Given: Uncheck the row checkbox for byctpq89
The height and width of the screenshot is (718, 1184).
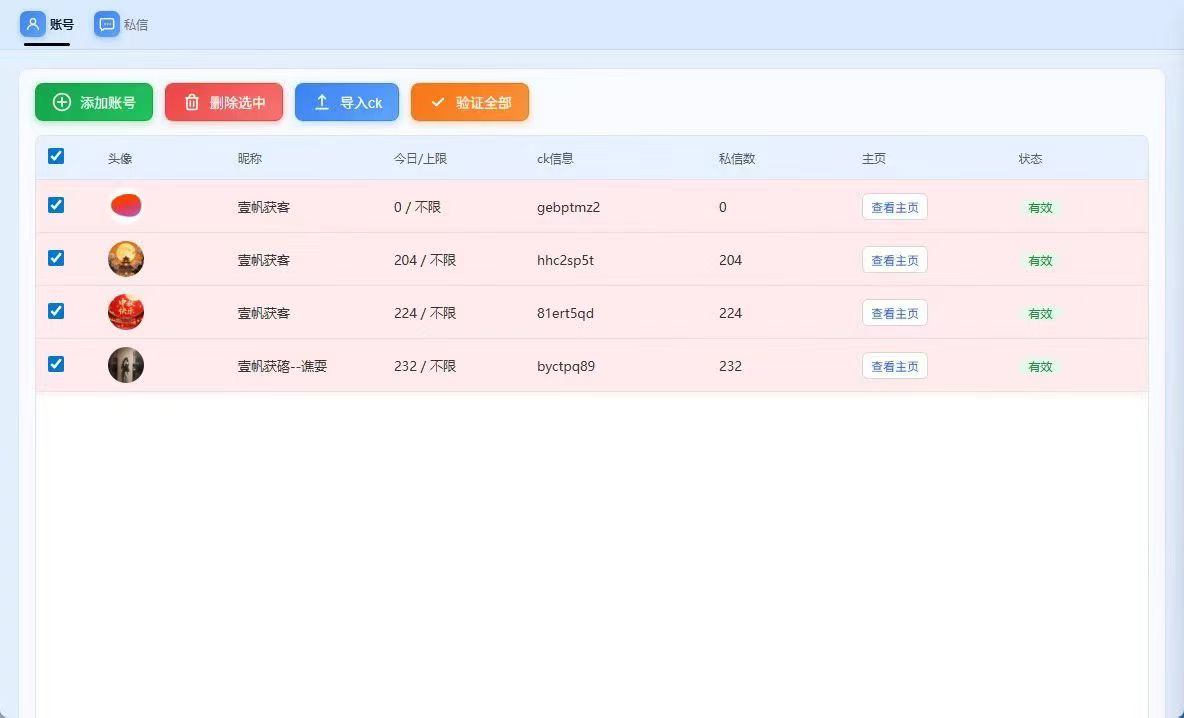Looking at the screenshot, I should [x=56, y=364].
